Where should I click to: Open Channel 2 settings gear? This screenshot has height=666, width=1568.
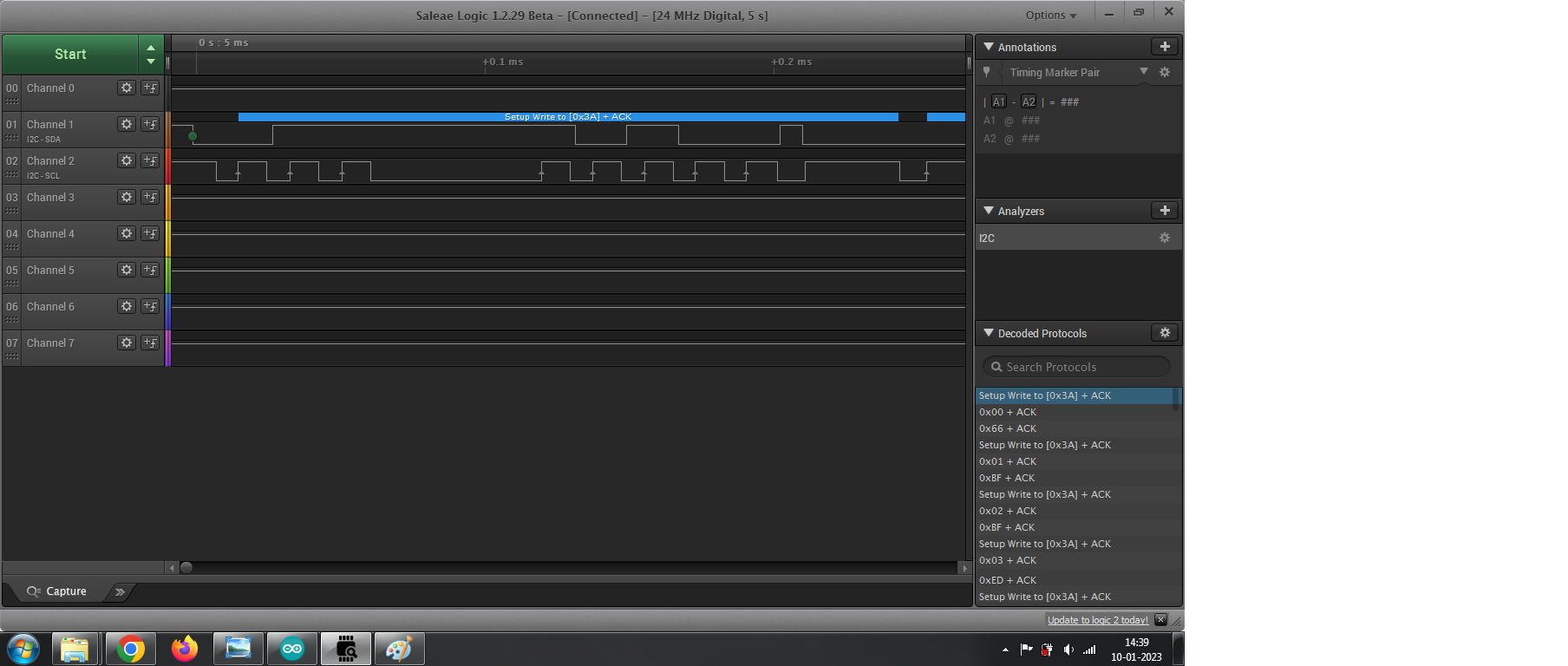pos(127,160)
